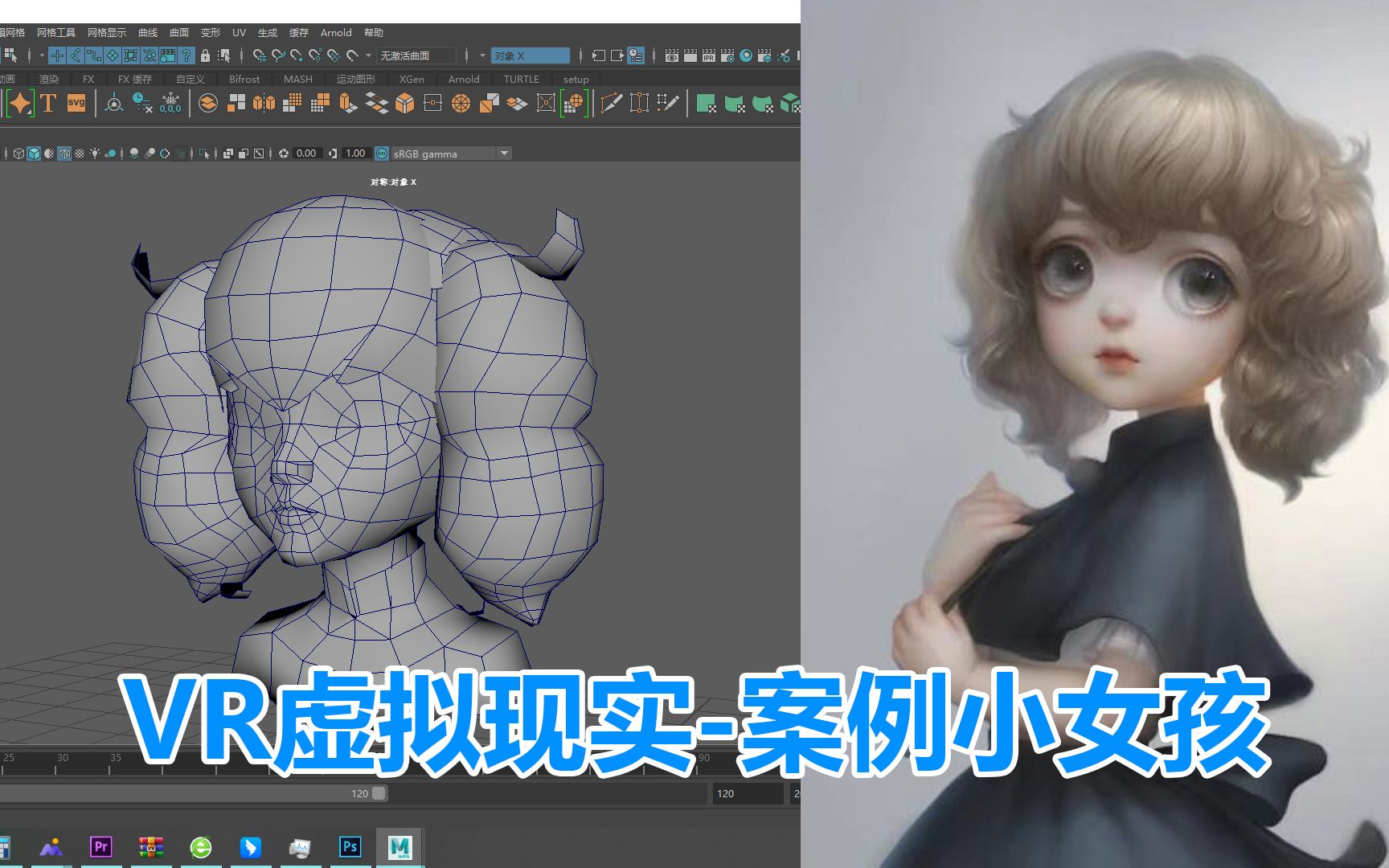1389x868 pixels.
Task: Toggle wireframe display mode icon
Action: tap(20, 153)
